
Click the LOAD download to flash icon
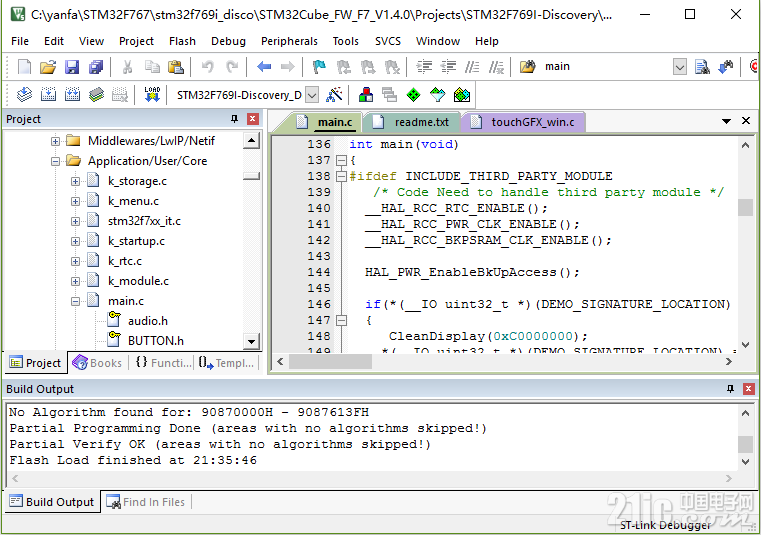click(x=152, y=94)
